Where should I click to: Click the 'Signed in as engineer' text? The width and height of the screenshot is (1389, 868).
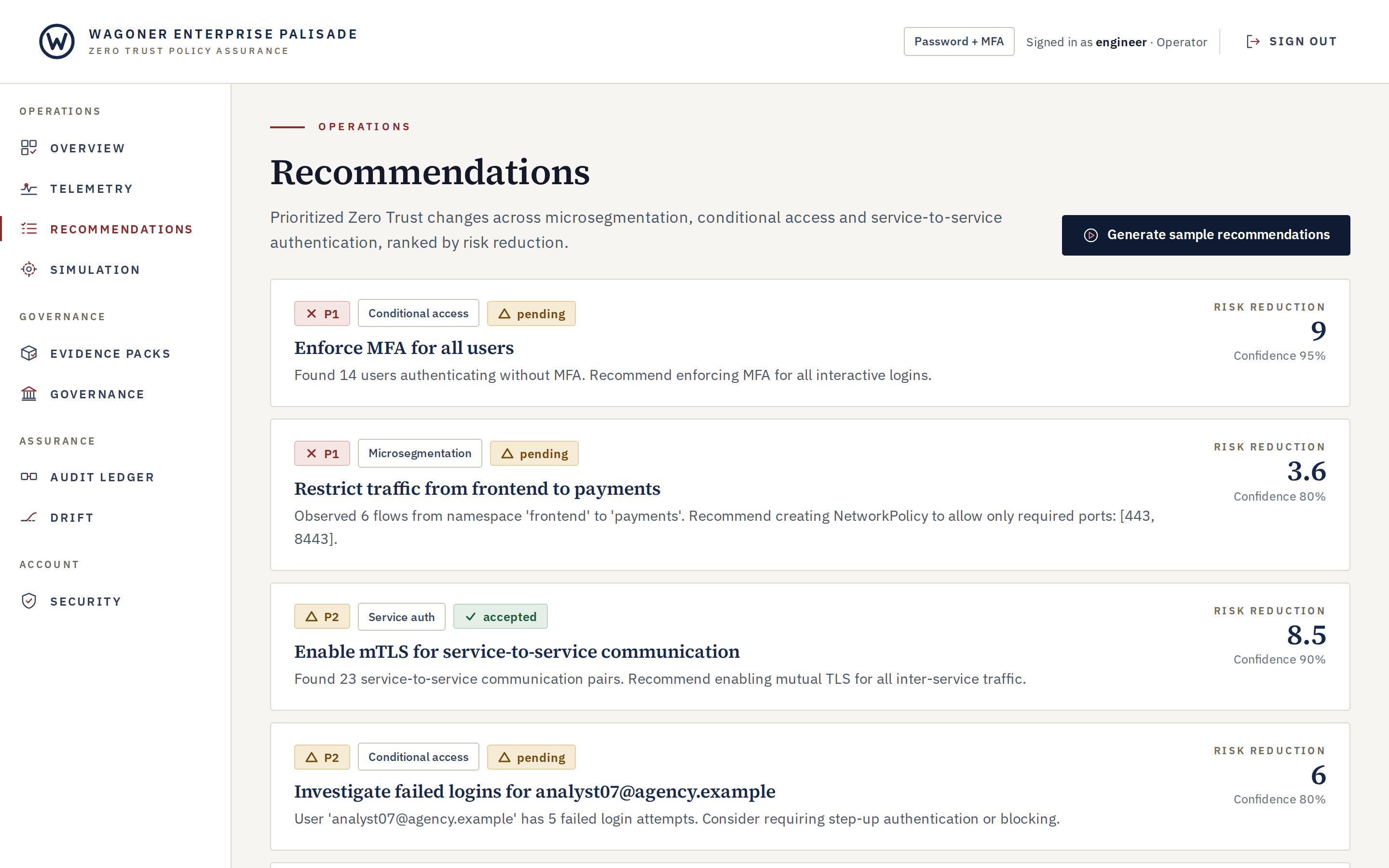click(x=1086, y=42)
